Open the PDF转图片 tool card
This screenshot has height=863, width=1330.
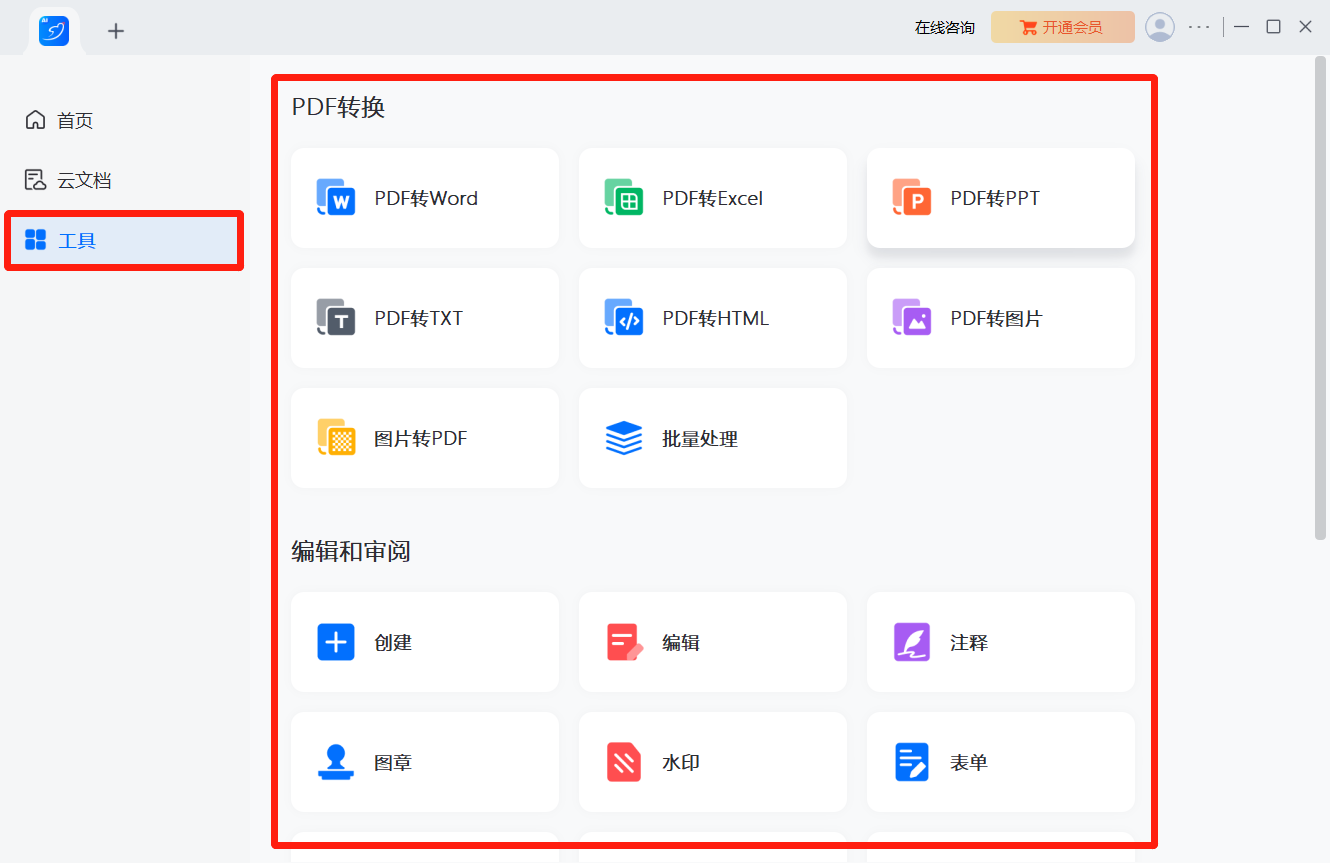(x=1001, y=318)
